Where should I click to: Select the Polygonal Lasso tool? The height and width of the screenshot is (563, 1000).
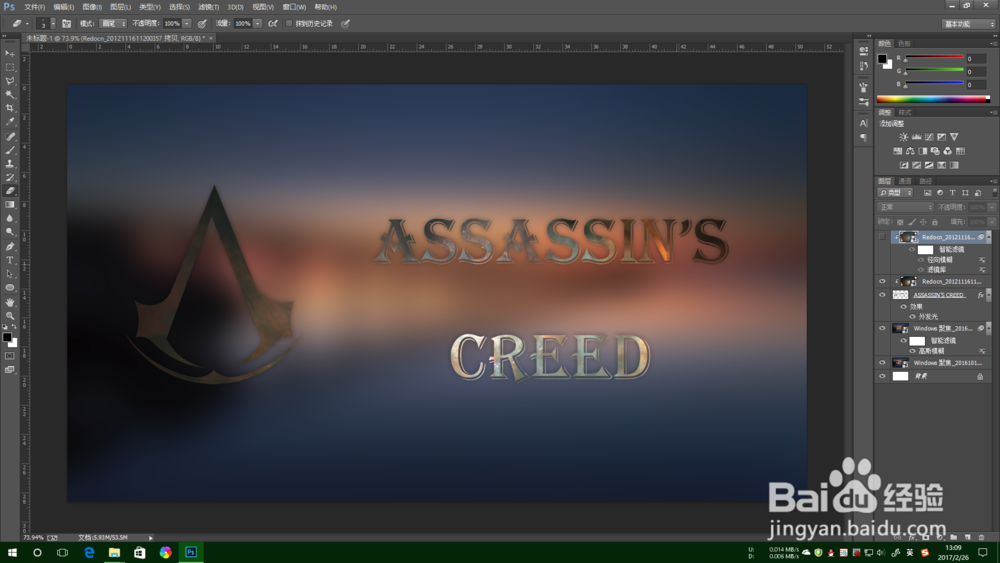[10, 81]
